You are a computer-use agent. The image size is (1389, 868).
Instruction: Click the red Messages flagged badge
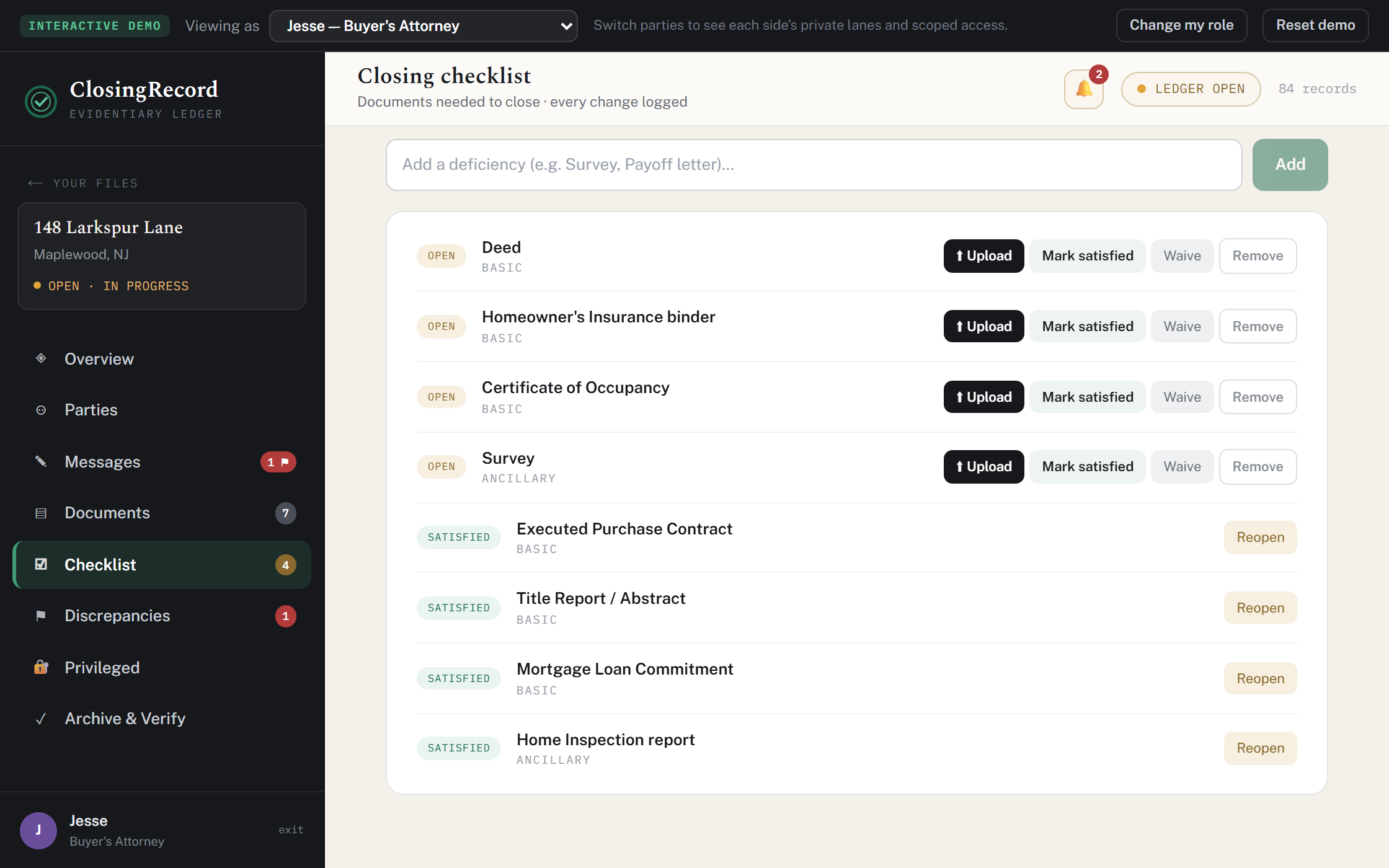click(278, 462)
